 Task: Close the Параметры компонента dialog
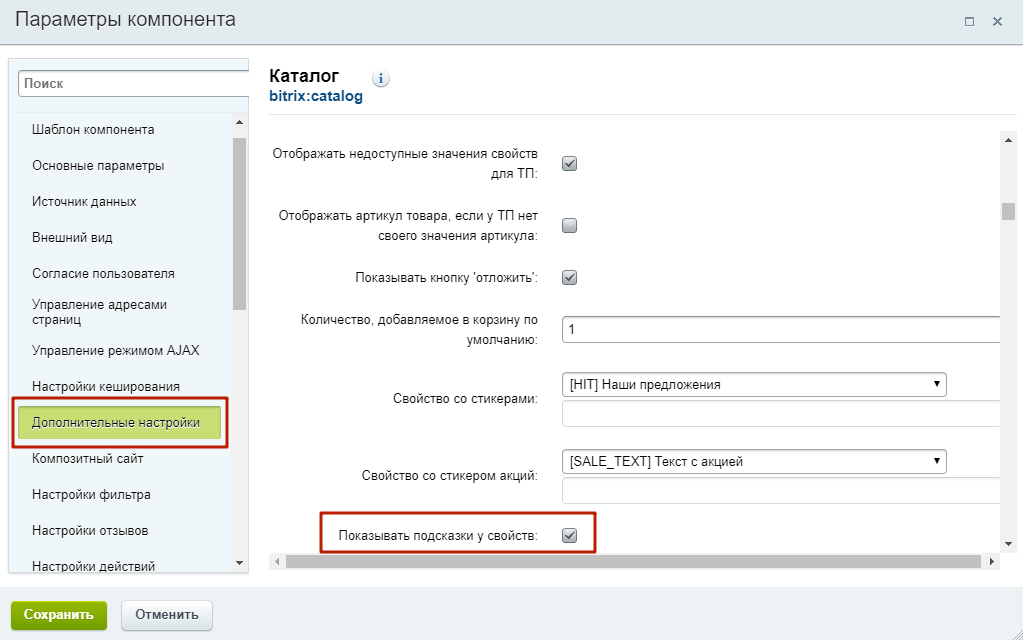click(x=997, y=21)
